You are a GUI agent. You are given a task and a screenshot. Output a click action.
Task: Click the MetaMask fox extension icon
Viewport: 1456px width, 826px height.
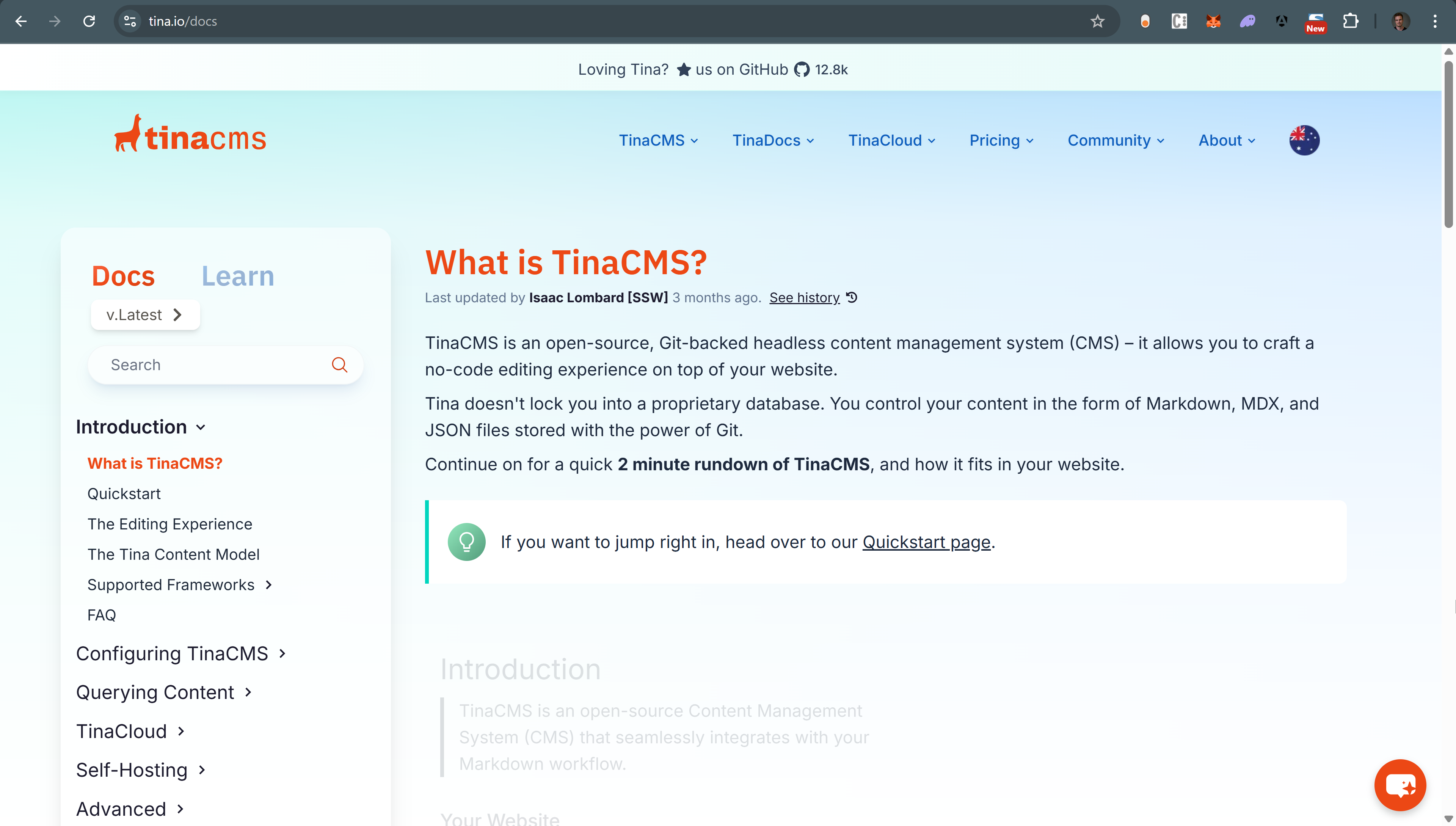[x=1213, y=22]
